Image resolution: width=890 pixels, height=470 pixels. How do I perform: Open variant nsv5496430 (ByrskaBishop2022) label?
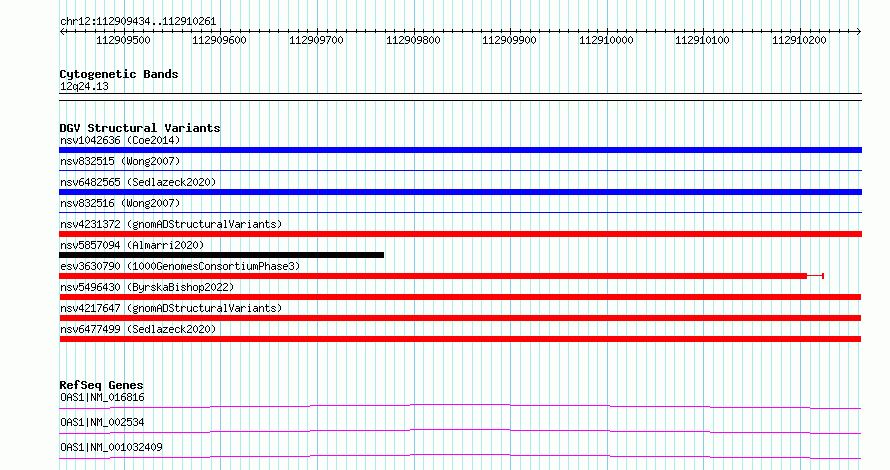coord(147,287)
